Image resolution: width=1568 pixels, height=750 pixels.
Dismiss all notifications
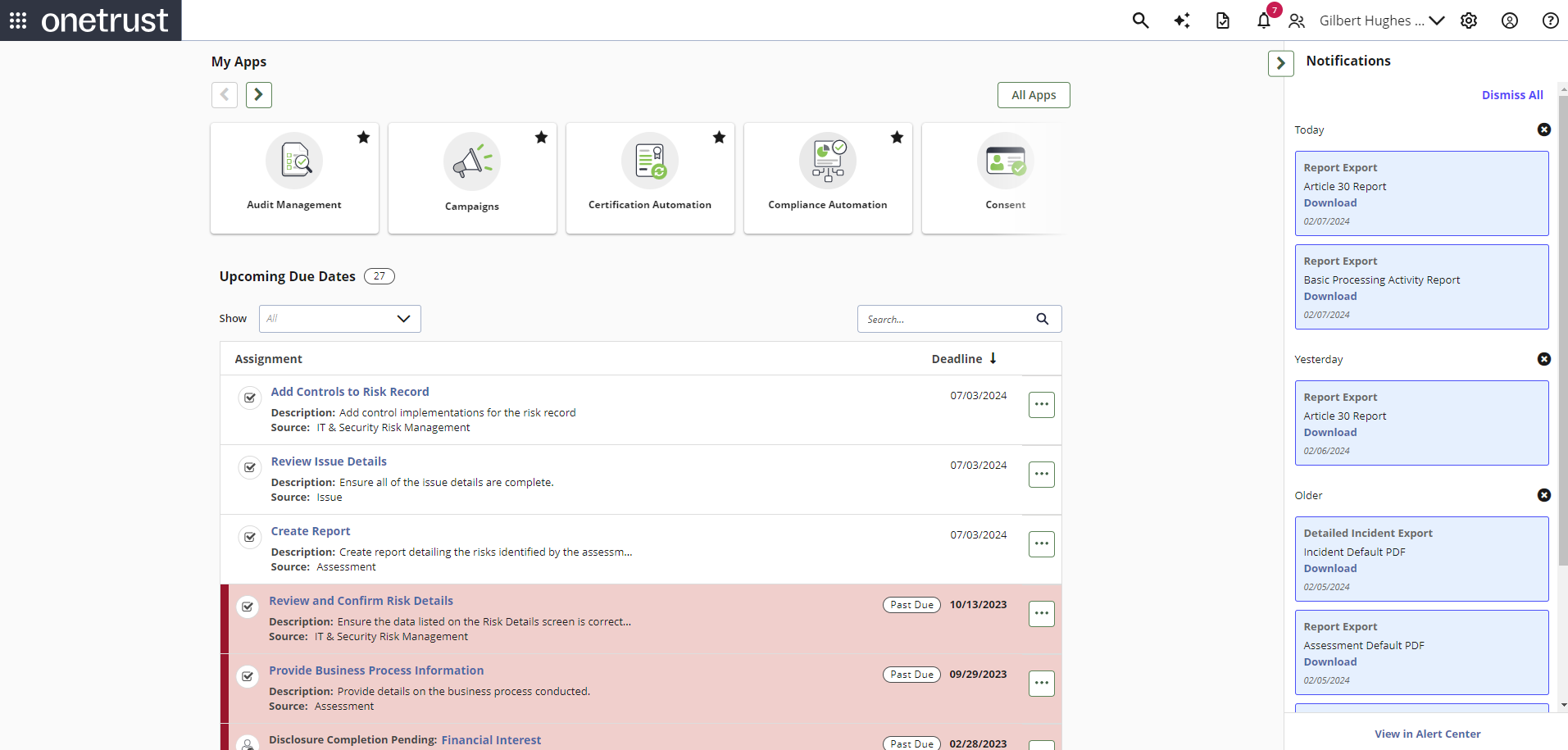pos(1511,94)
